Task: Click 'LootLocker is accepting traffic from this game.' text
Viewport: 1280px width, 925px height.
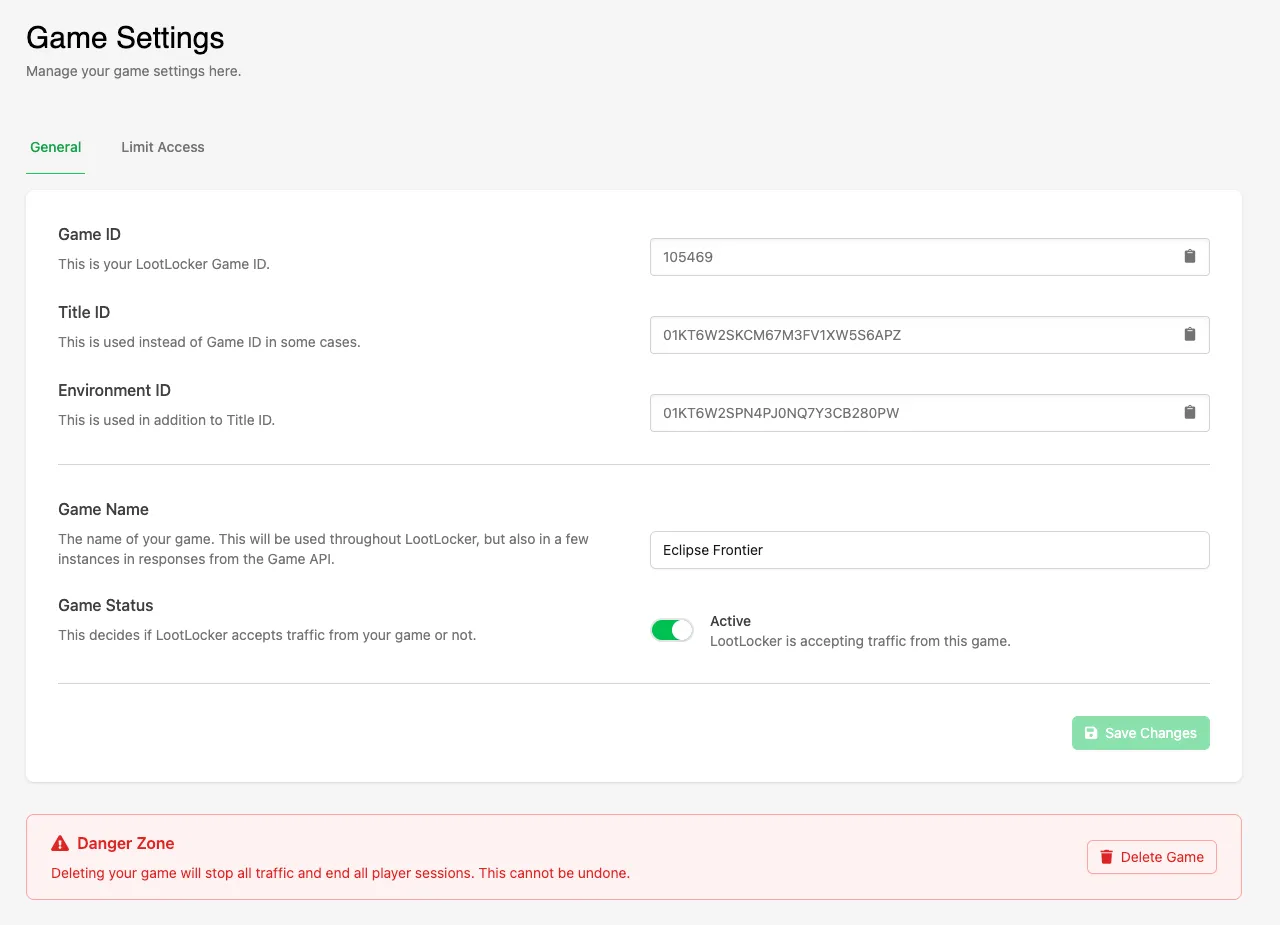Action: (x=860, y=641)
